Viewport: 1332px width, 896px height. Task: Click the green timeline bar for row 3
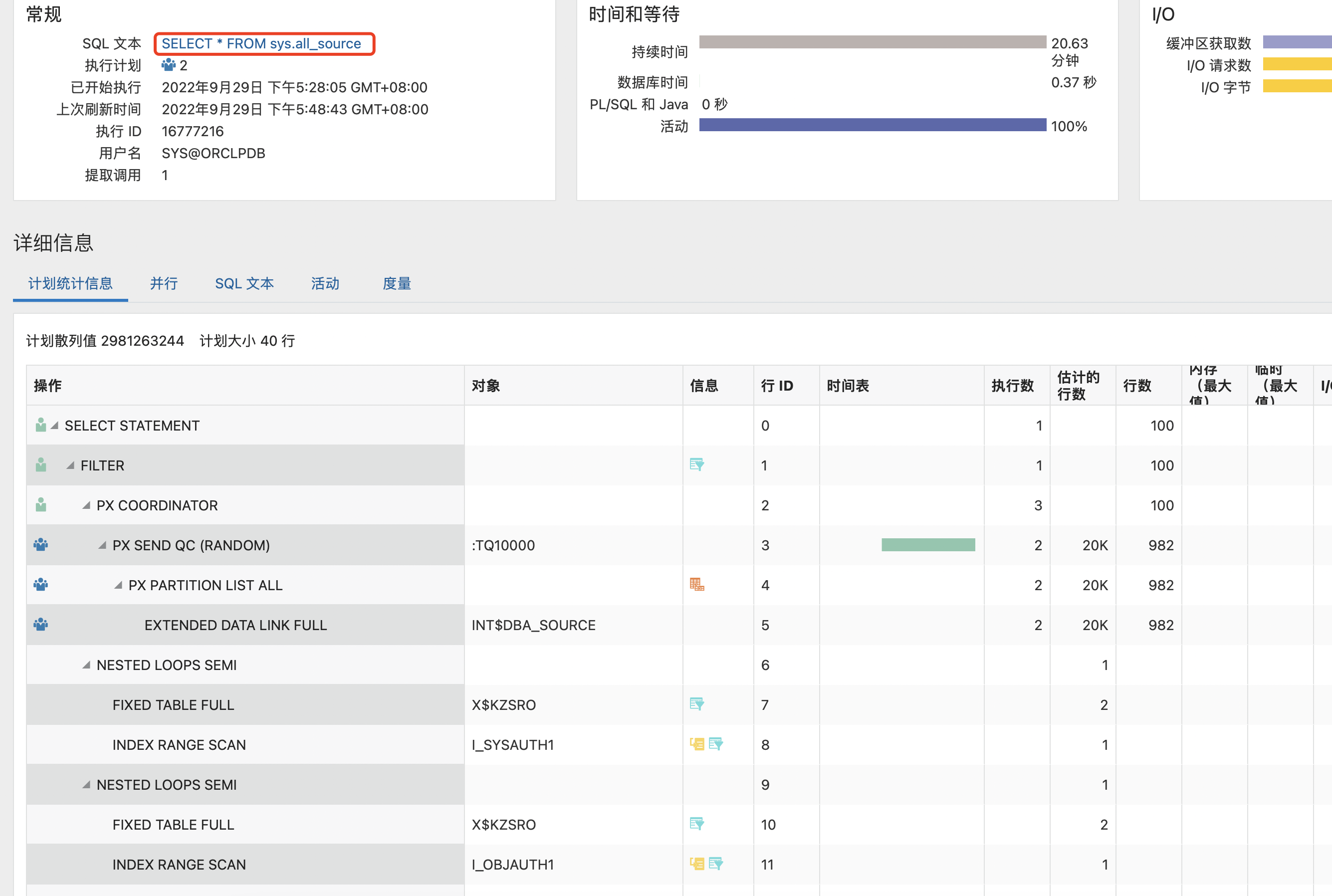coord(927,545)
